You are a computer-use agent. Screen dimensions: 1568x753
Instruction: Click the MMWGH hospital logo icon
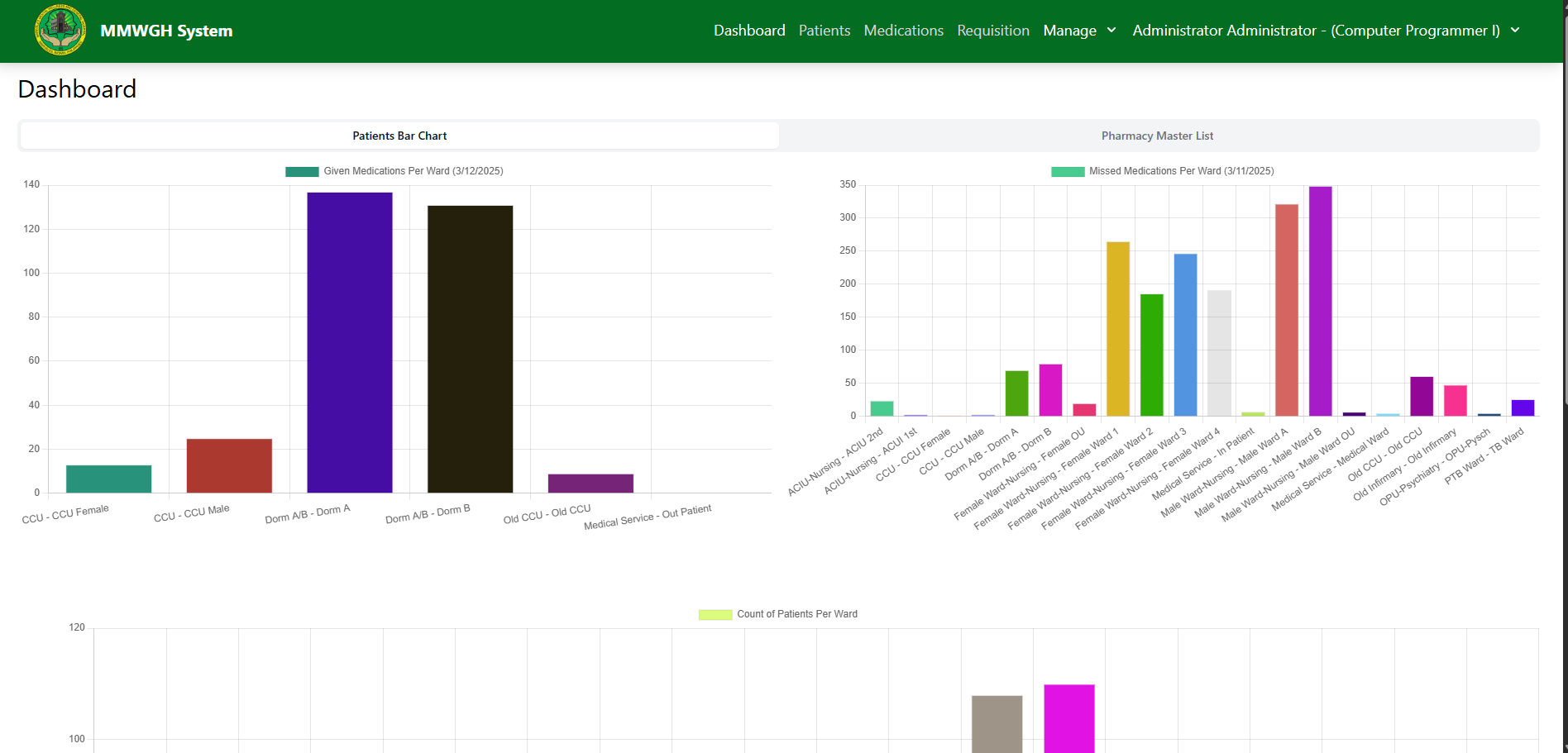[x=60, y=31]
